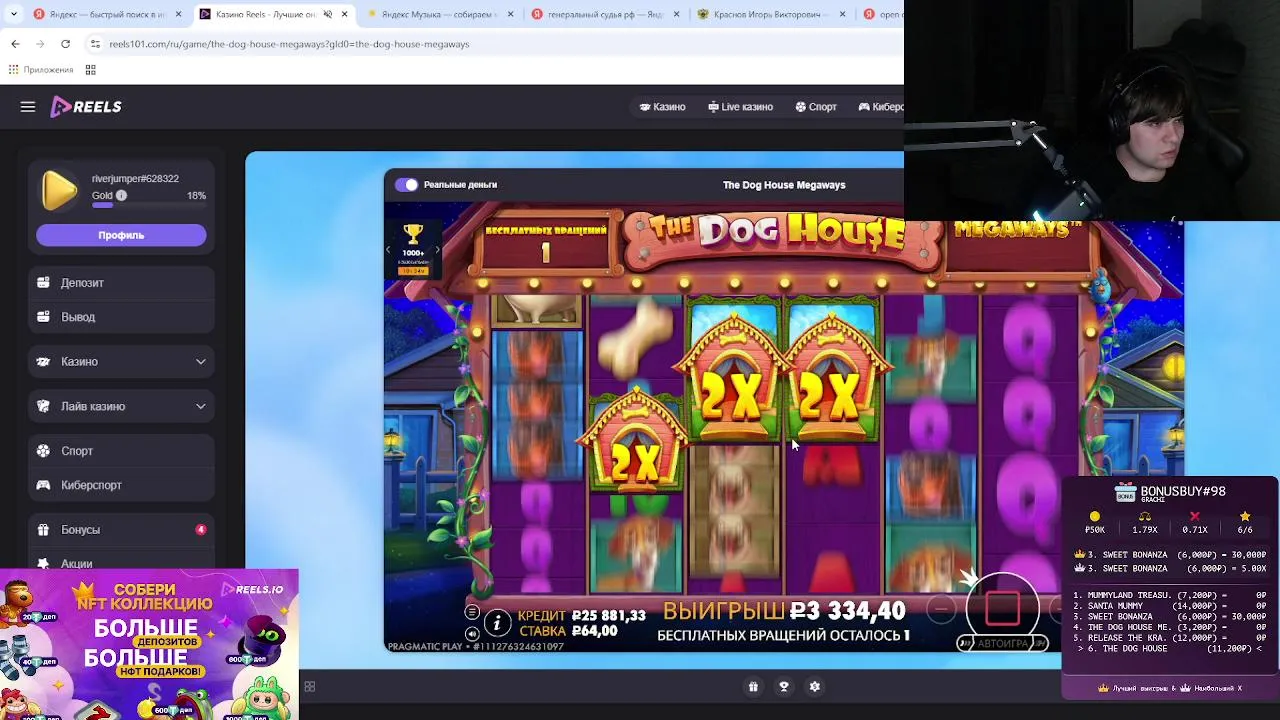The height and width of the screenshot is (720, 1280).
Task: Click The Dog House row six in list
Action: click(x=1170, y=649)
